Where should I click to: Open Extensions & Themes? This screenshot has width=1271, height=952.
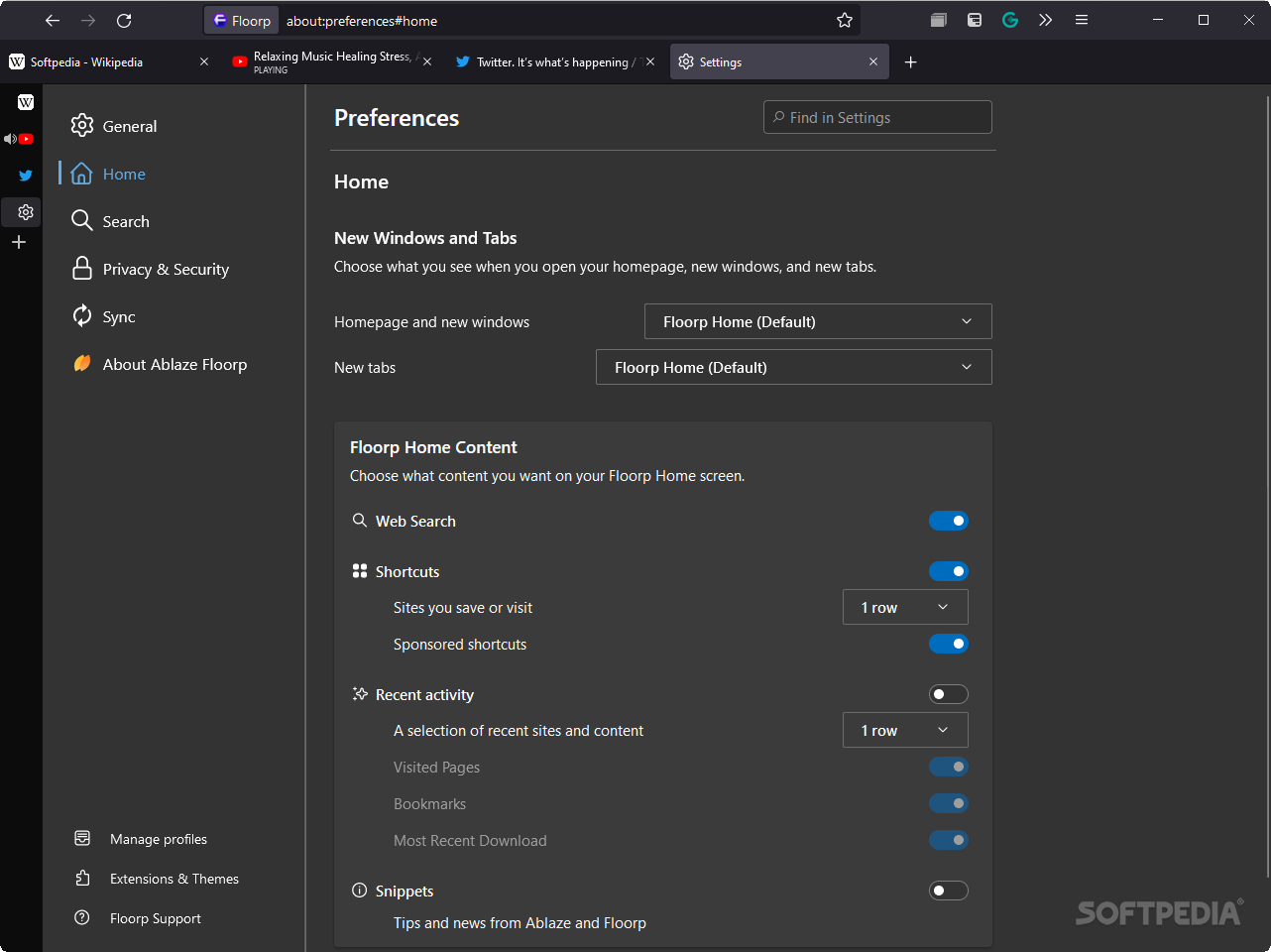[157, 879]
